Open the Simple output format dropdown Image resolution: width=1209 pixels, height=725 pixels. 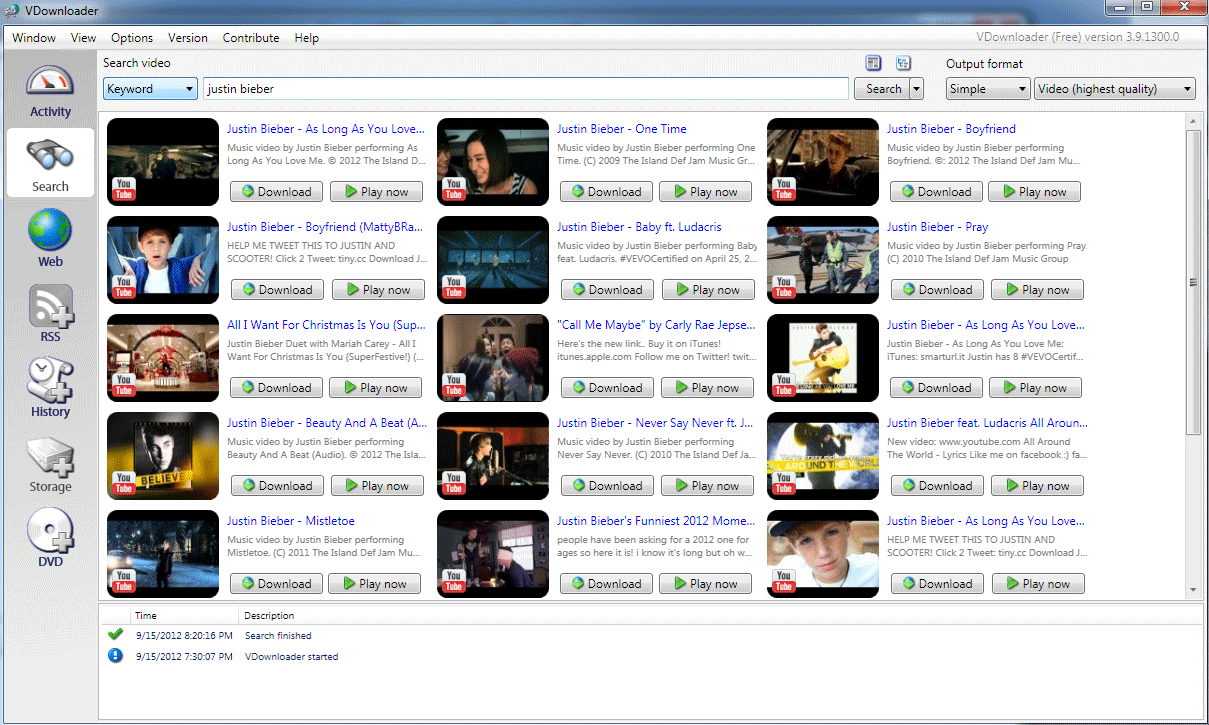tap(987, 89)
